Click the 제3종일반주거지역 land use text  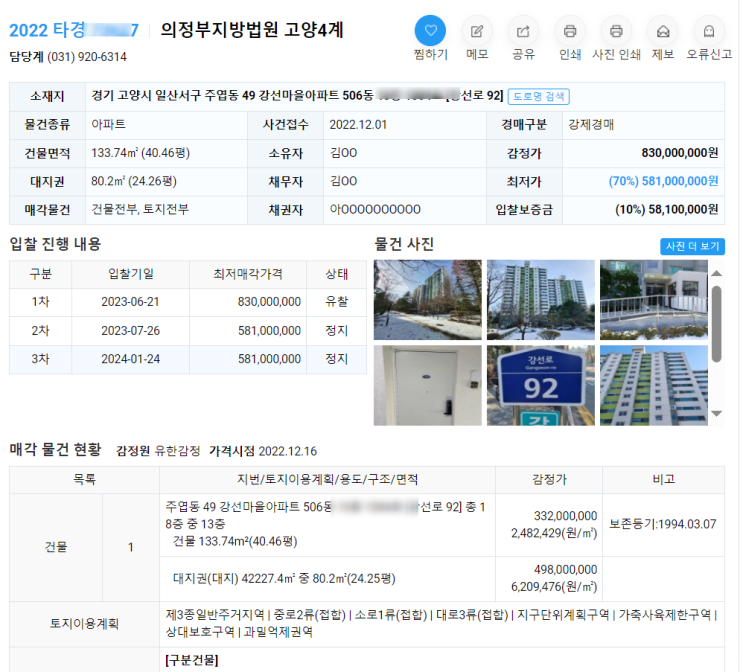click(x=215, y=615)
